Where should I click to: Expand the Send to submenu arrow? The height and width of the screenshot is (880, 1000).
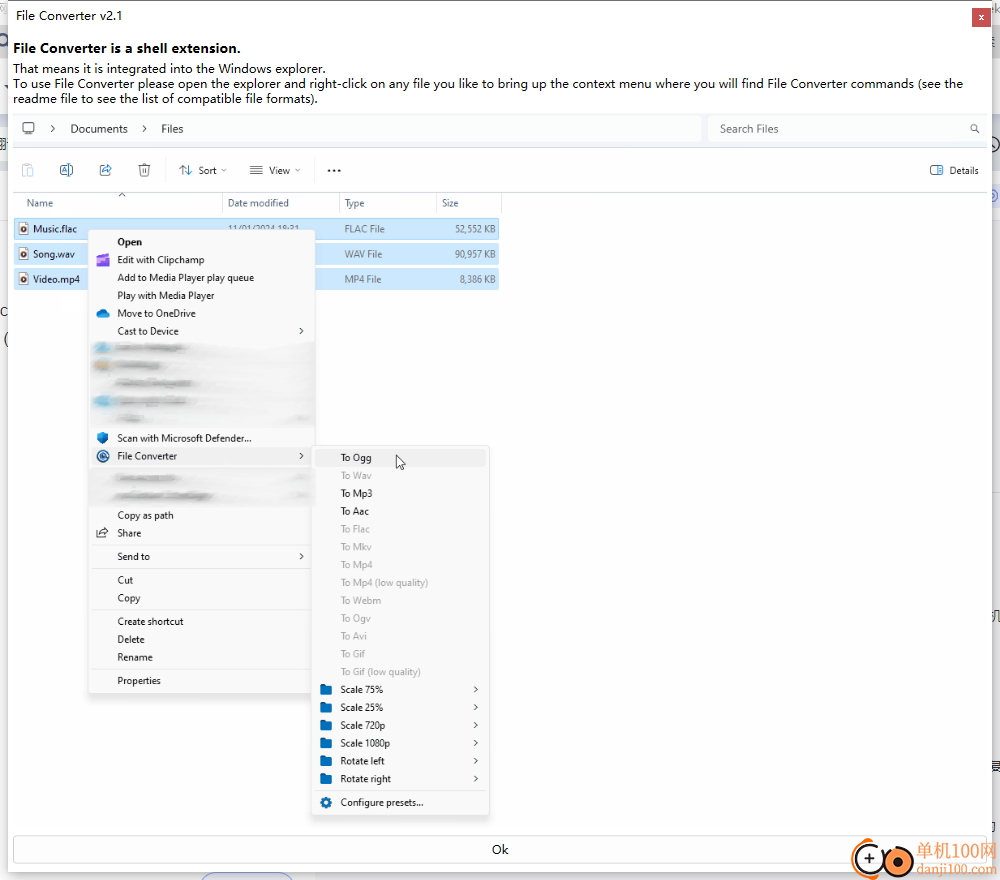tap(301, 557)
